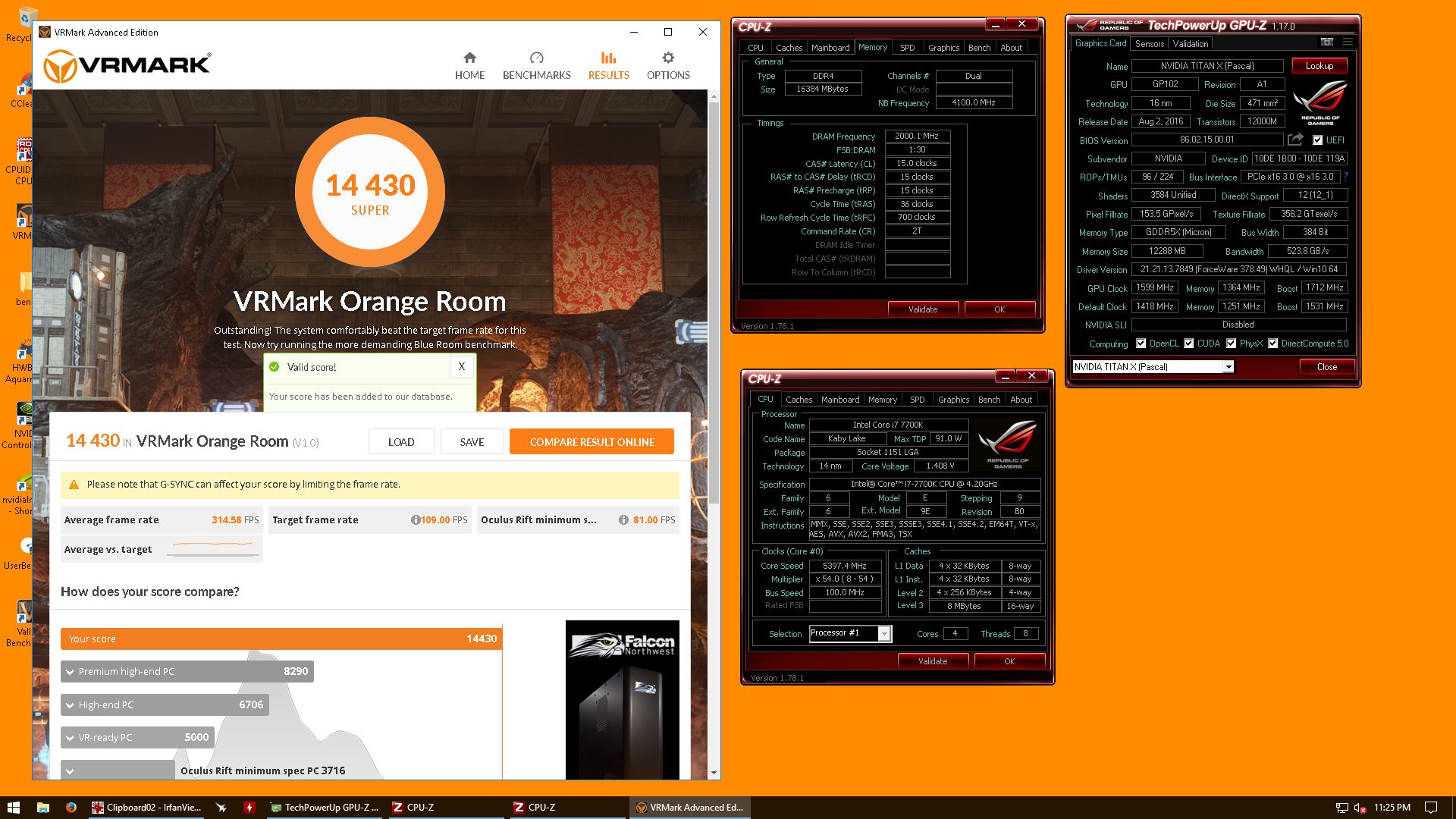Expand the VR-ready PC comparison row
Screen dimensions: 1456x819
click(x=138, y=737)
